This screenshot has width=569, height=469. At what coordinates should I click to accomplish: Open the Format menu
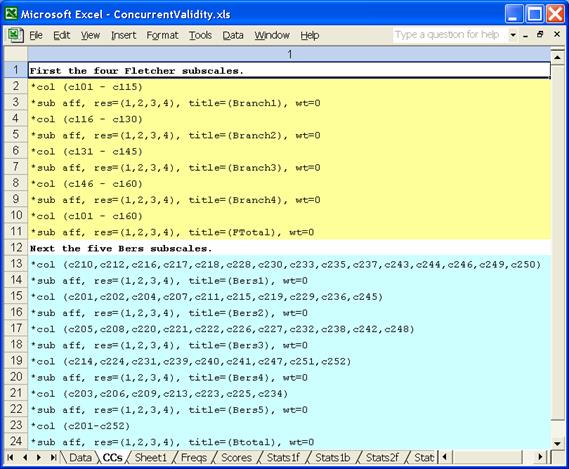162,35
